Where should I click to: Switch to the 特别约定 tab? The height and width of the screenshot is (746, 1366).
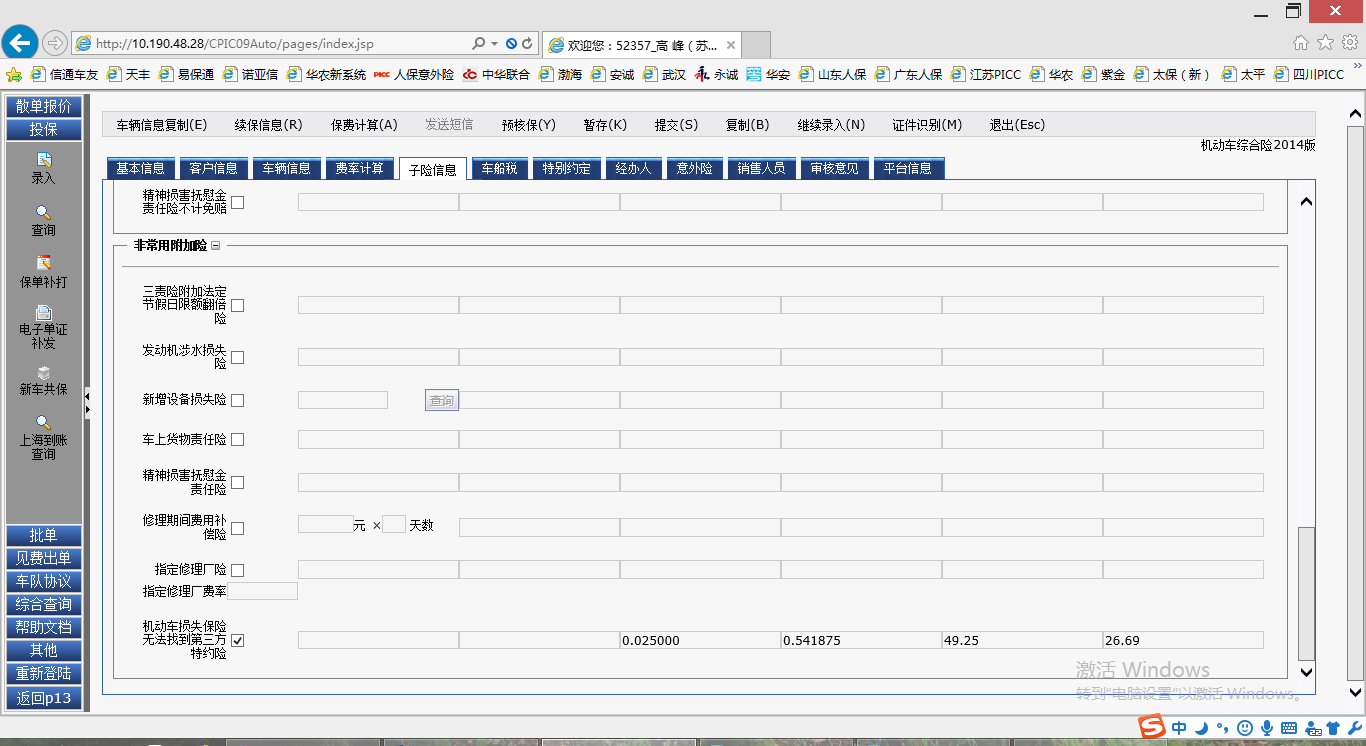coord(567,168)
